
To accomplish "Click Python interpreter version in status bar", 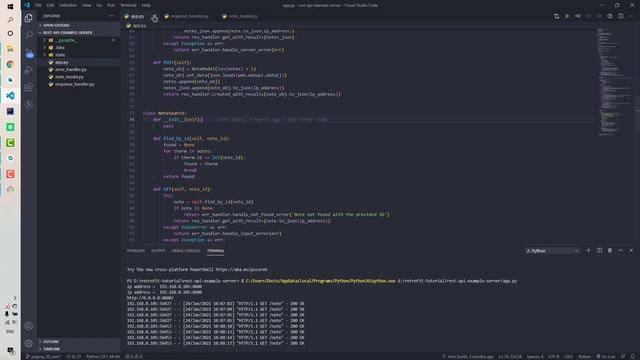I will pyautogui.click(x=103, y=357).
